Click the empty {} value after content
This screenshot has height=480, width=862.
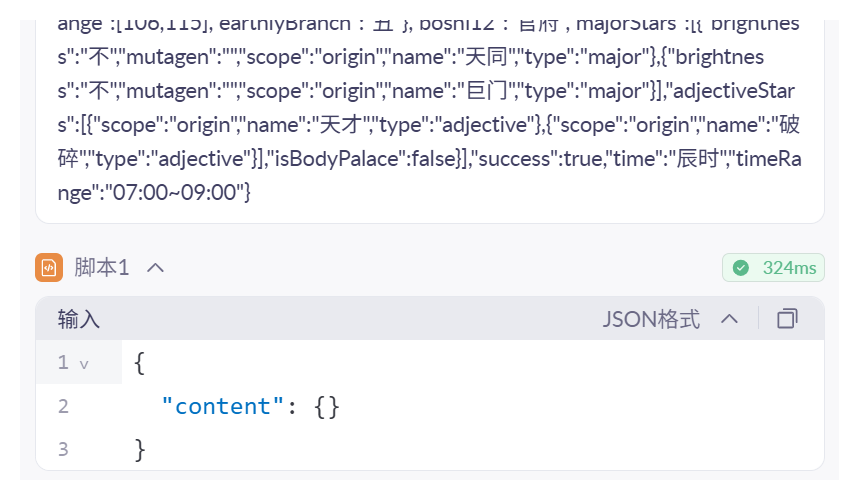coord(327,406)
